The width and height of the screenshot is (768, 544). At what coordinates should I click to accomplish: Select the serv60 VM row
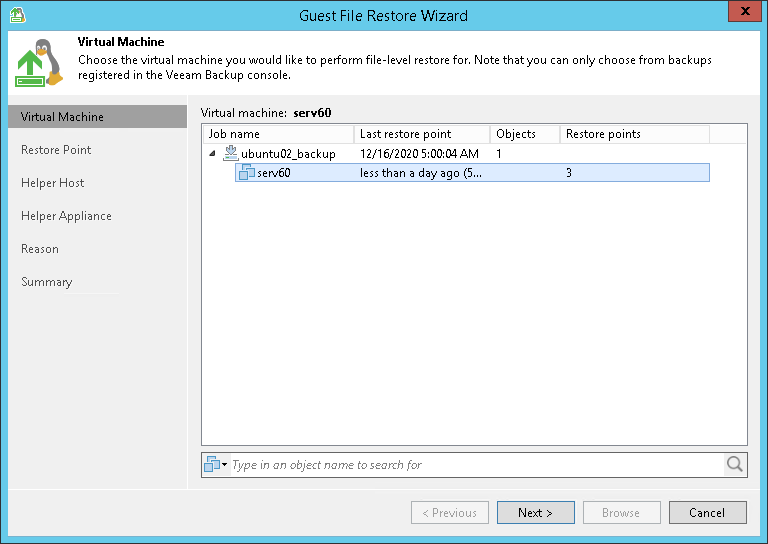472,172
